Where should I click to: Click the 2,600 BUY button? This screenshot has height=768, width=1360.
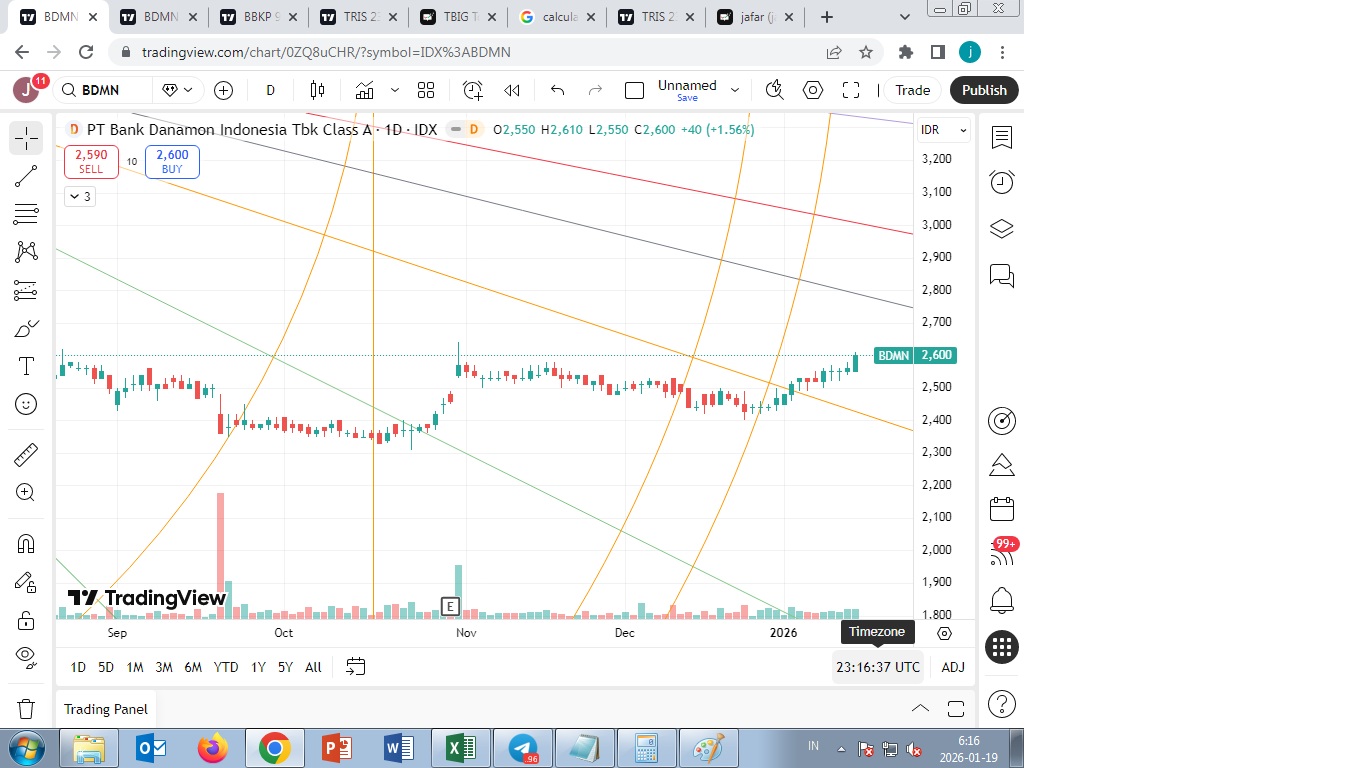point(172,161)
